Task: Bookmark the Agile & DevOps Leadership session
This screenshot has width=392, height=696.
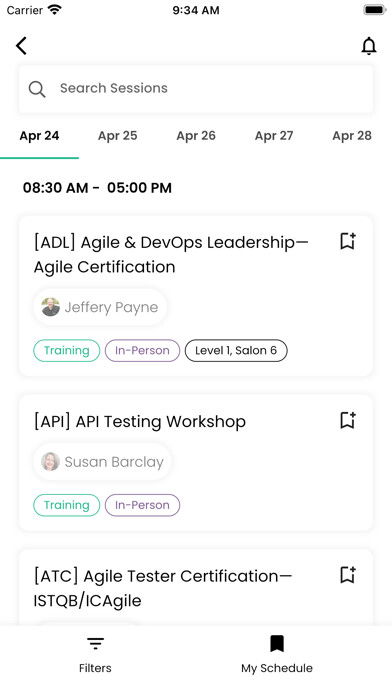Action: pyautogui.click(x=348, y=241)
